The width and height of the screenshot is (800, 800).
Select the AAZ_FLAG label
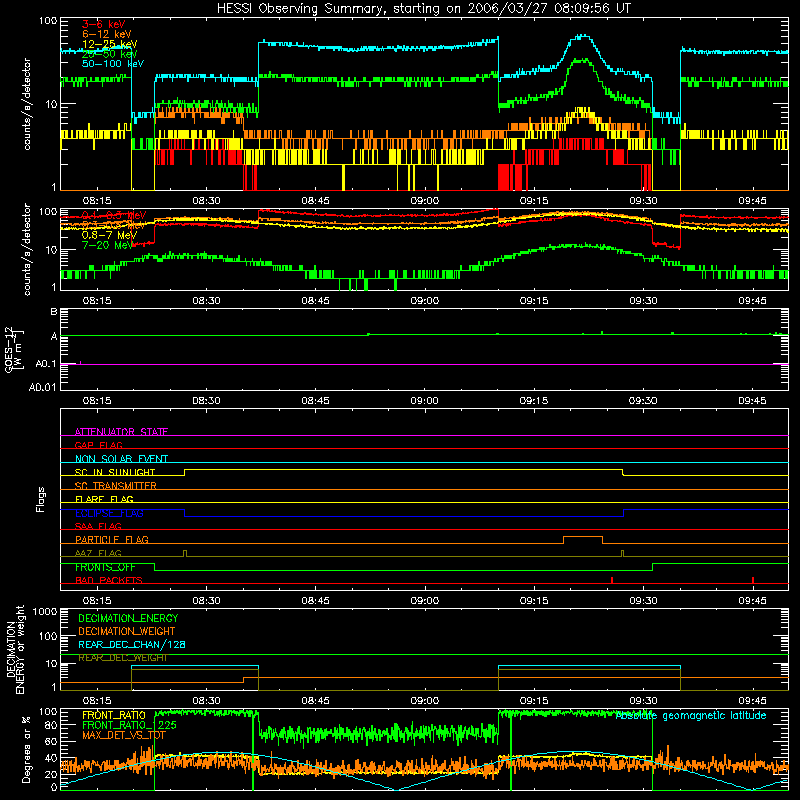pos(98,553)
